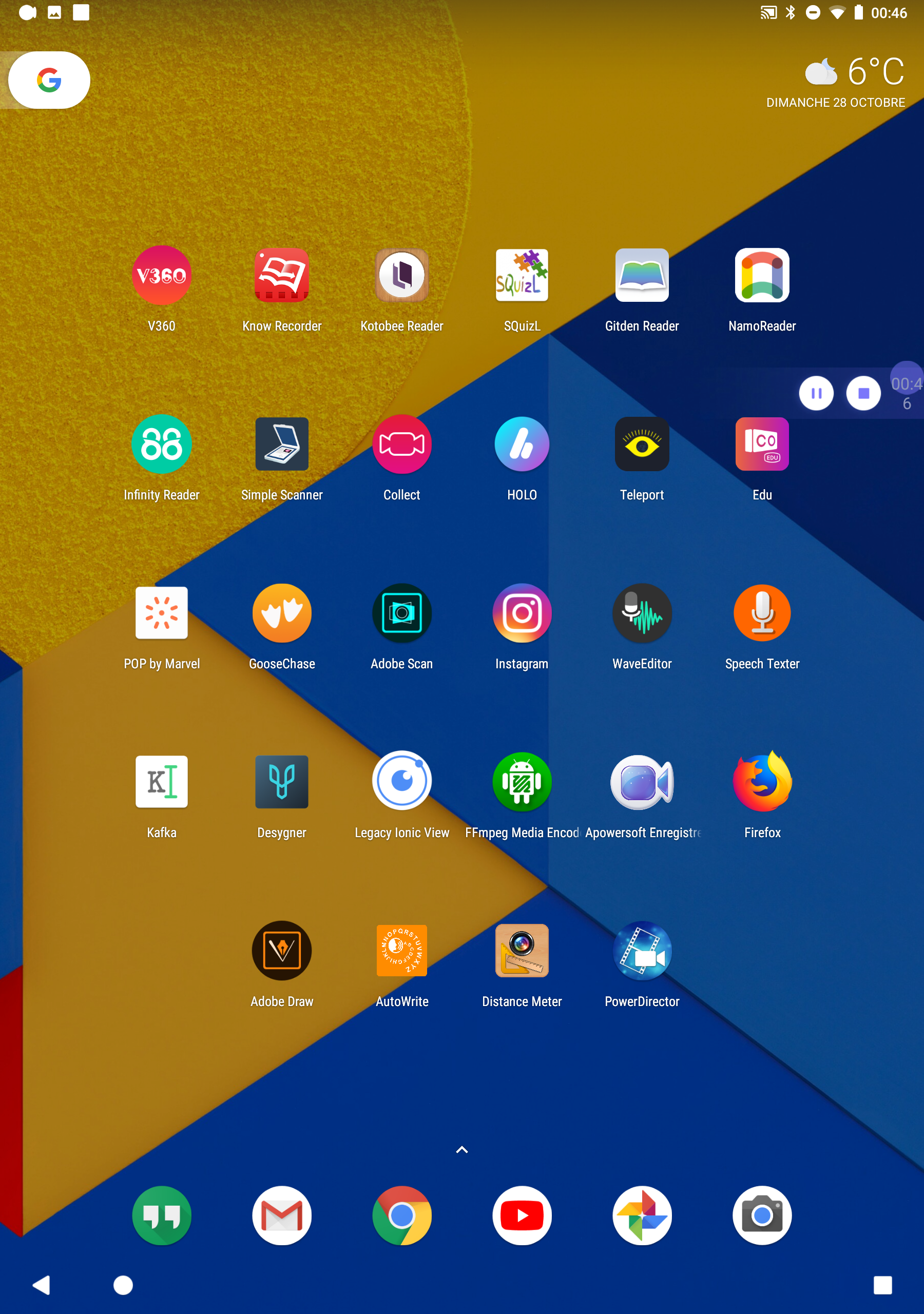Open Hangouts from the dock
The height and width of the screenshot is (1314, 924).
(x=161, y=1215)
